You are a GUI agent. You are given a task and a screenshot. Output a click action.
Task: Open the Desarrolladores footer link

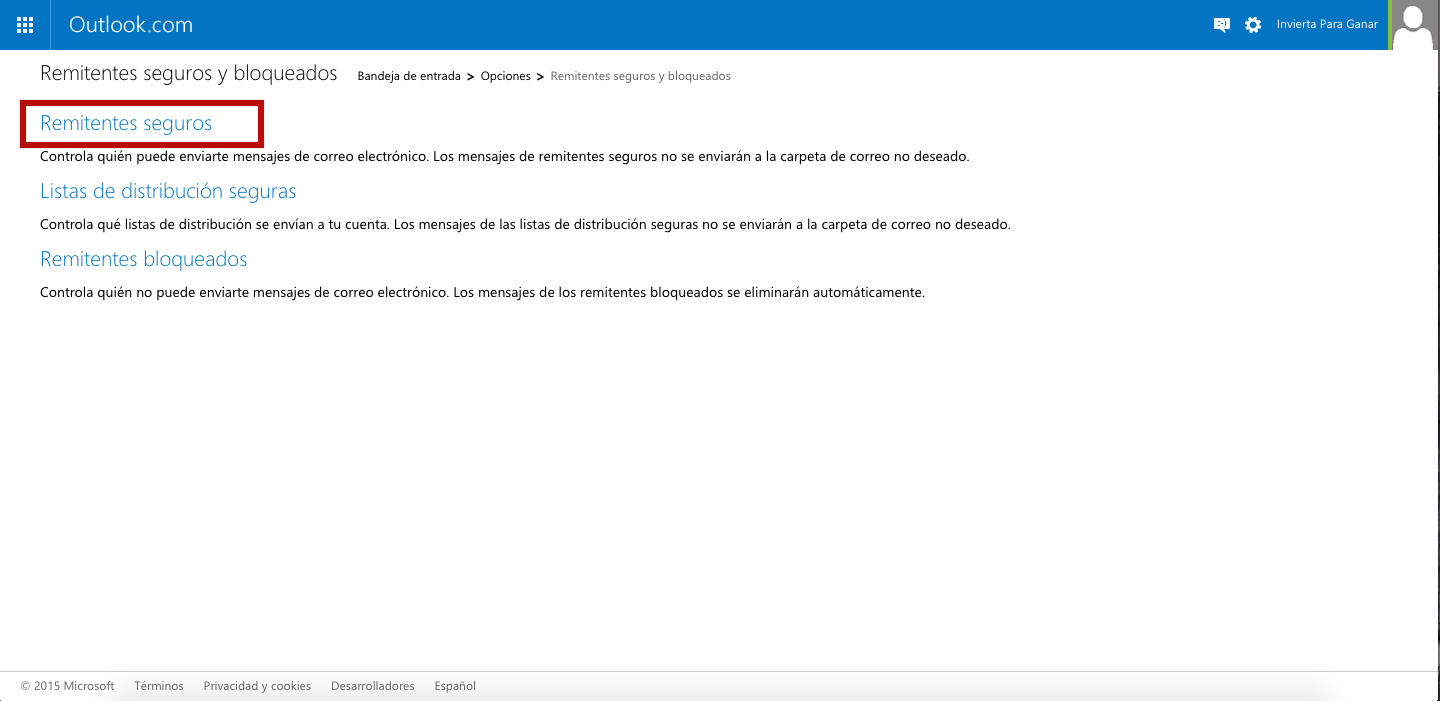372,686
